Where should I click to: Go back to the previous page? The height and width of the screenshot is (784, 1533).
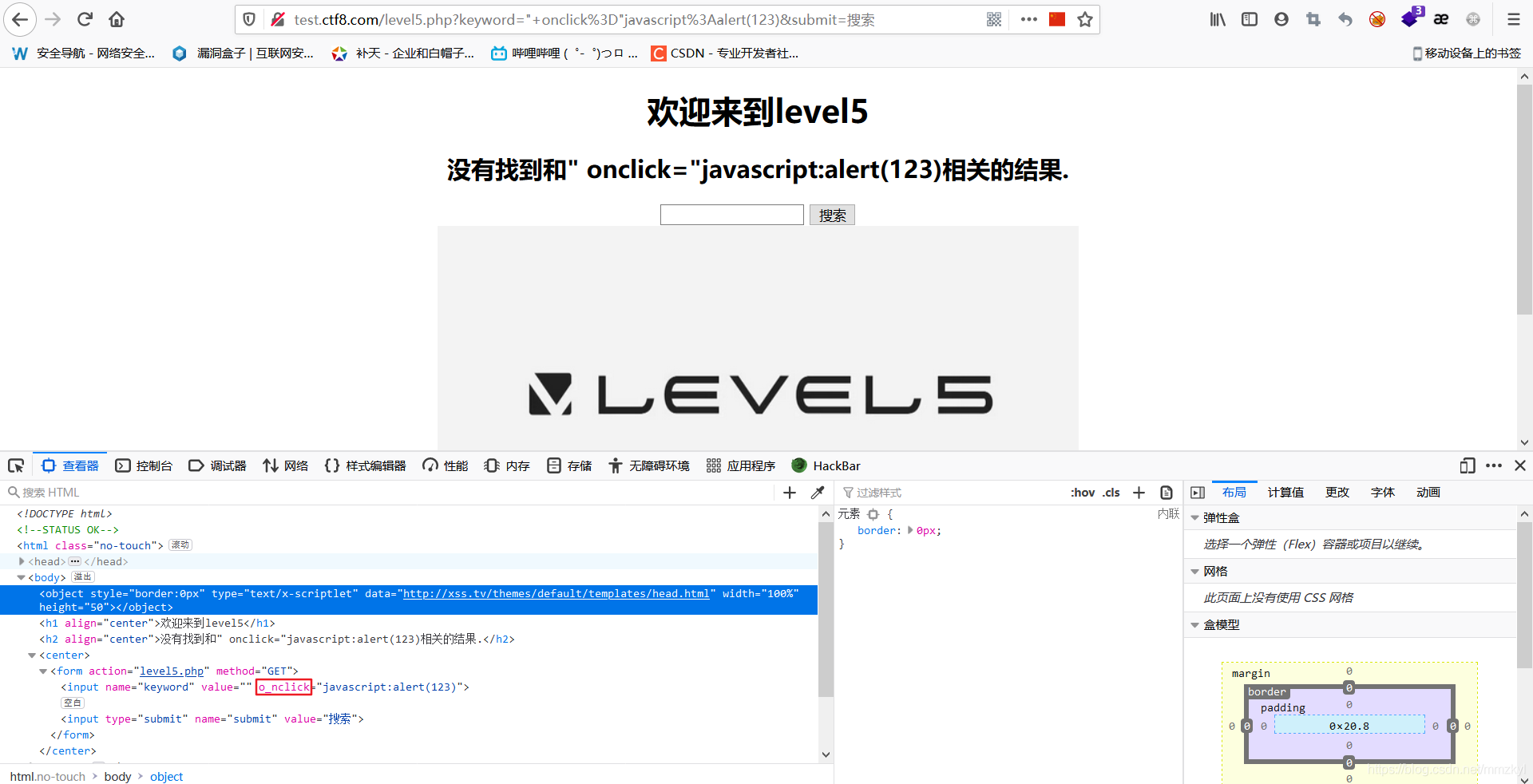20,19
